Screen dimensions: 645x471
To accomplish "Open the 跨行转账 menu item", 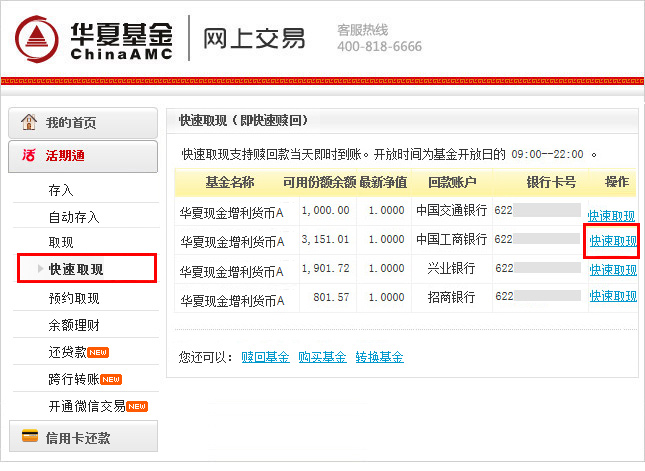I will 74,379.
